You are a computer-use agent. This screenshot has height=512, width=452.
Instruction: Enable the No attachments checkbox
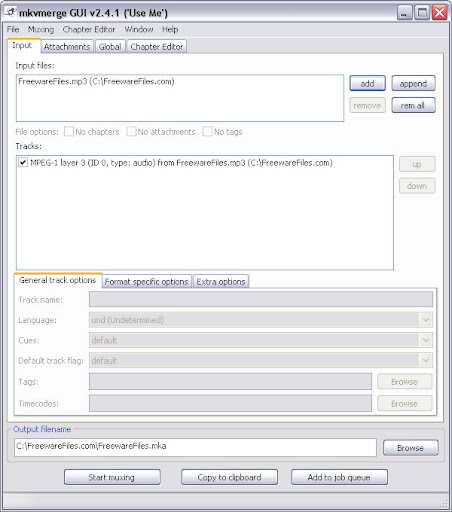(131, 131)
